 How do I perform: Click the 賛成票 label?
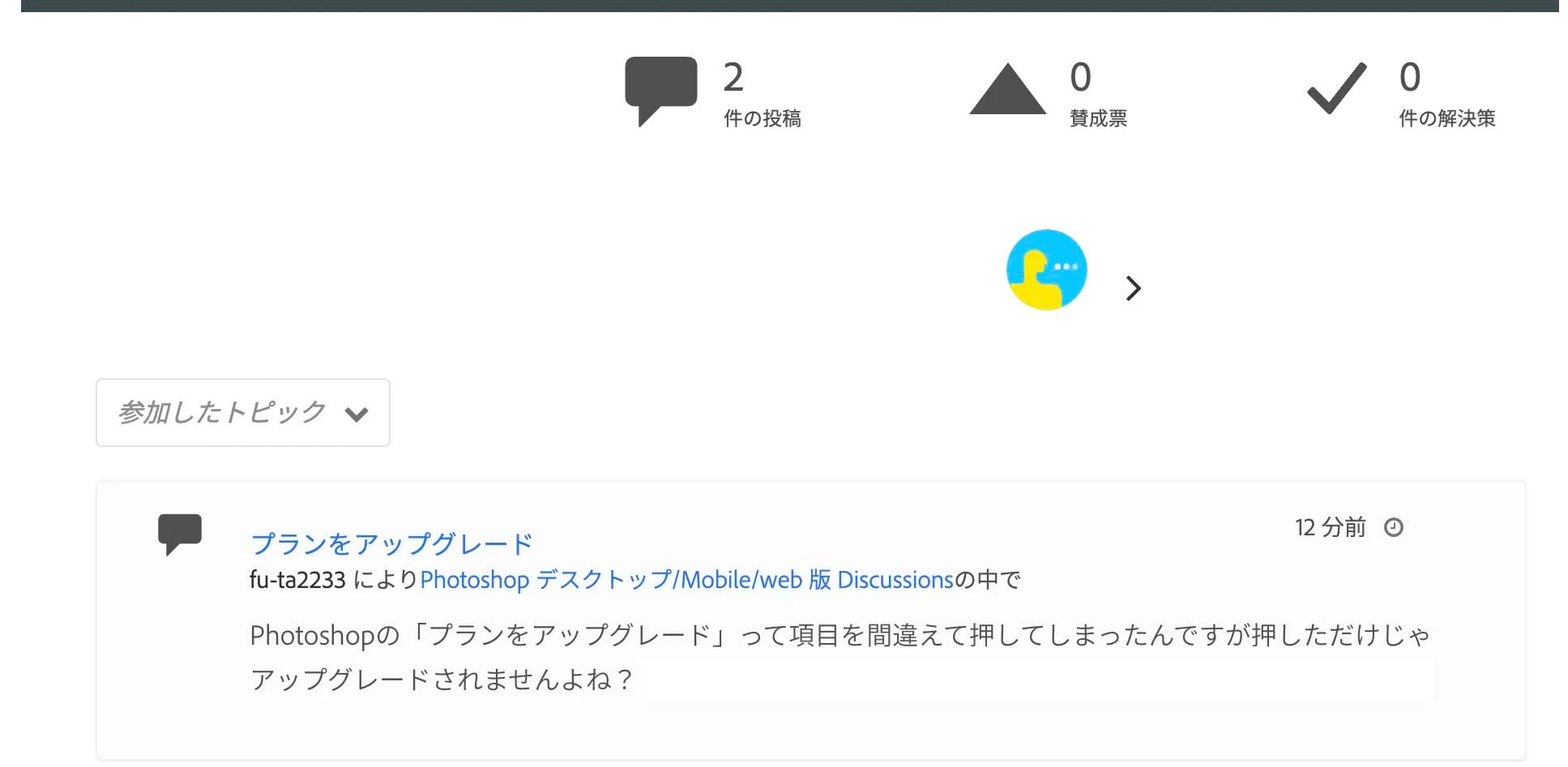(1098, 118)
